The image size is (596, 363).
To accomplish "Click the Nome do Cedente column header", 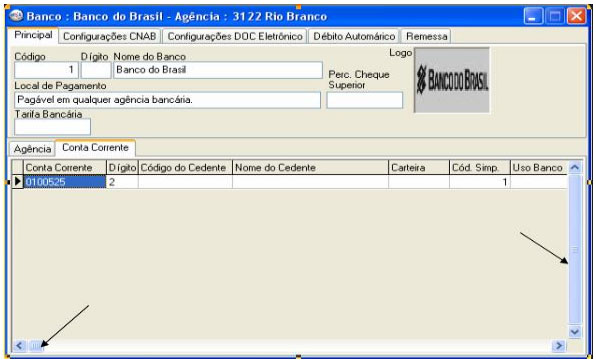I will [310, 168].
